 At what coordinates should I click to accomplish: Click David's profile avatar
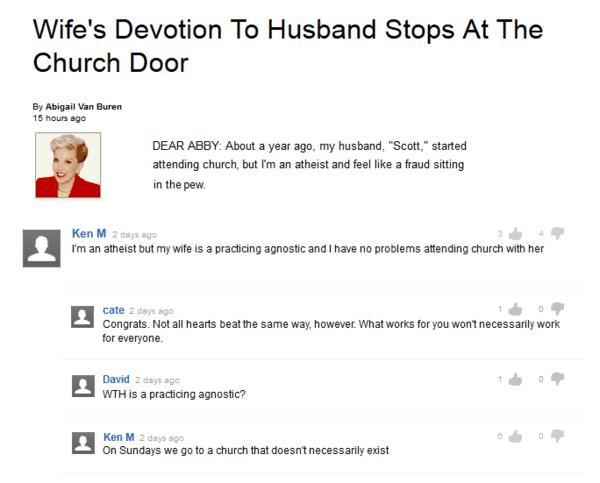[x=84, y=385]
